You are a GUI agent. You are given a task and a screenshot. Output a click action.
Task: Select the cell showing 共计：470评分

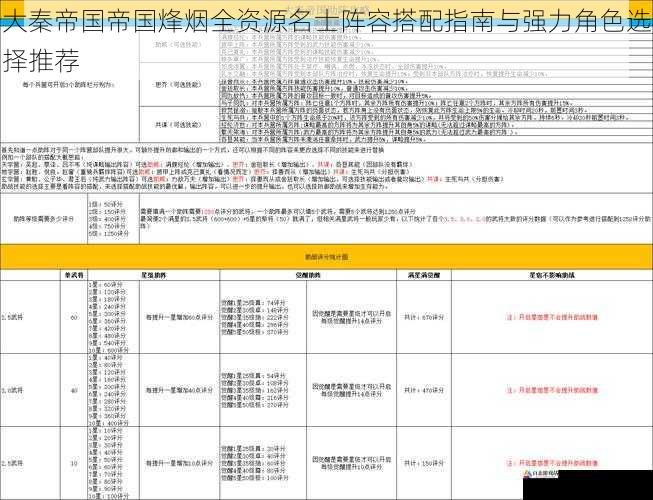pos(424,391)
